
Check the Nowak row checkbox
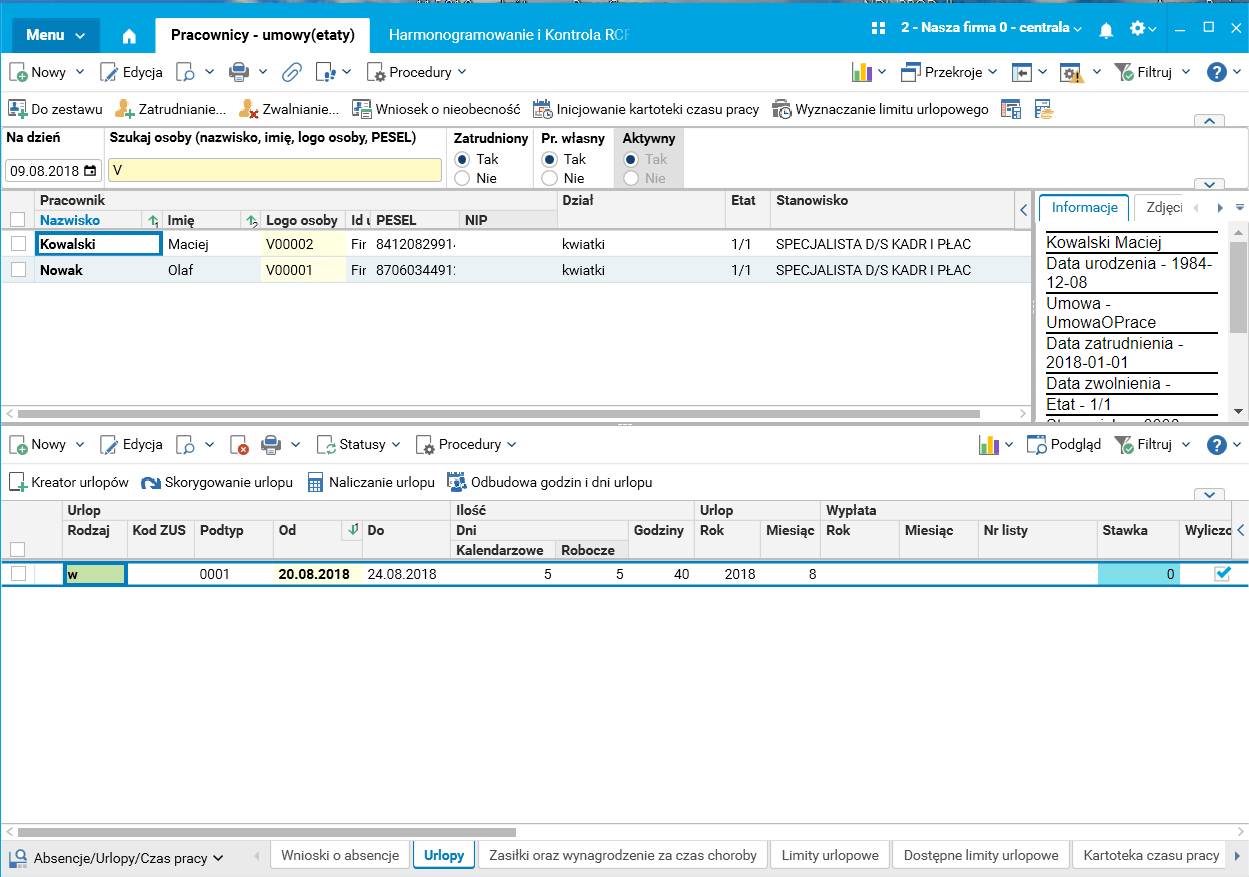coord(18,270)
